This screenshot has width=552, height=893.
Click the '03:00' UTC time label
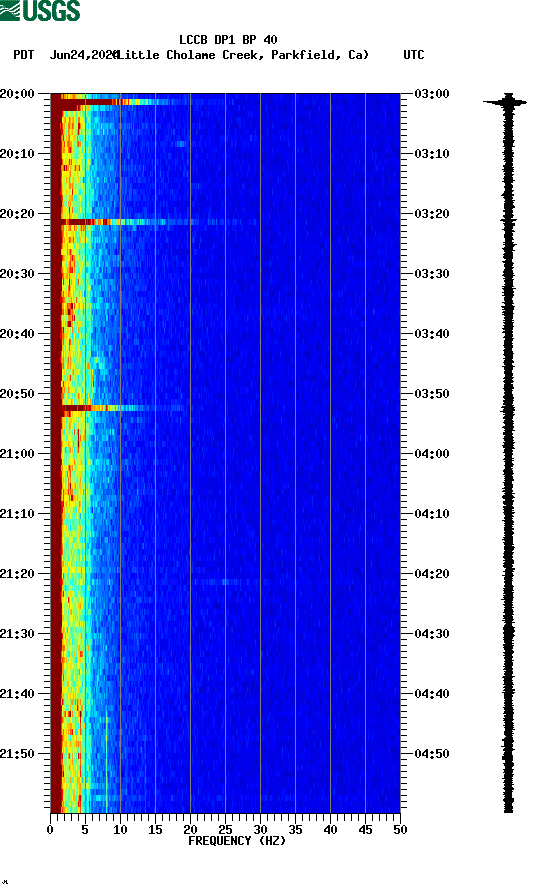point(432,93)
